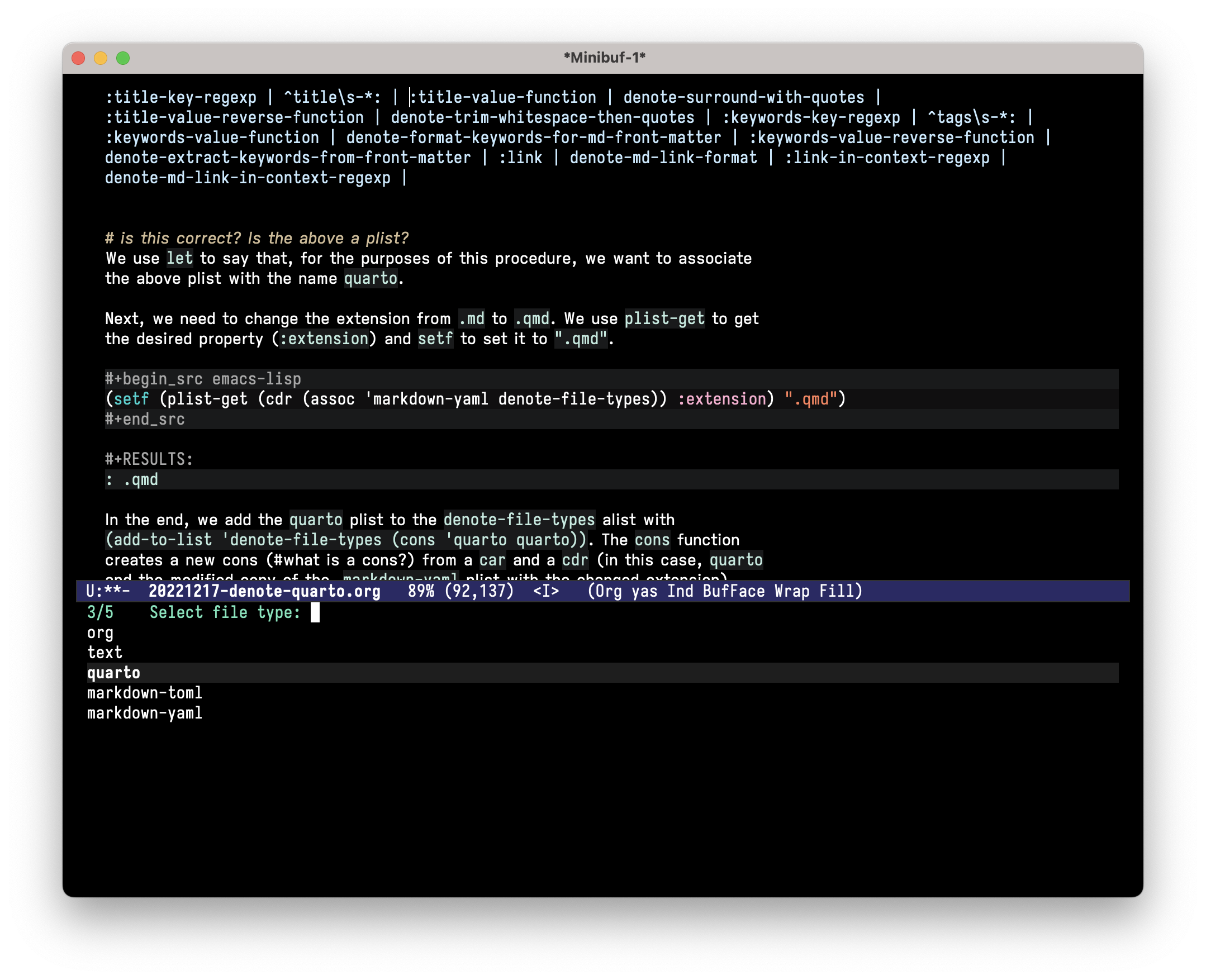Click the <I> state indicator in mode line
This screenshot has height=980, width=1206.
pyautogui.click(x=546, y=591)
